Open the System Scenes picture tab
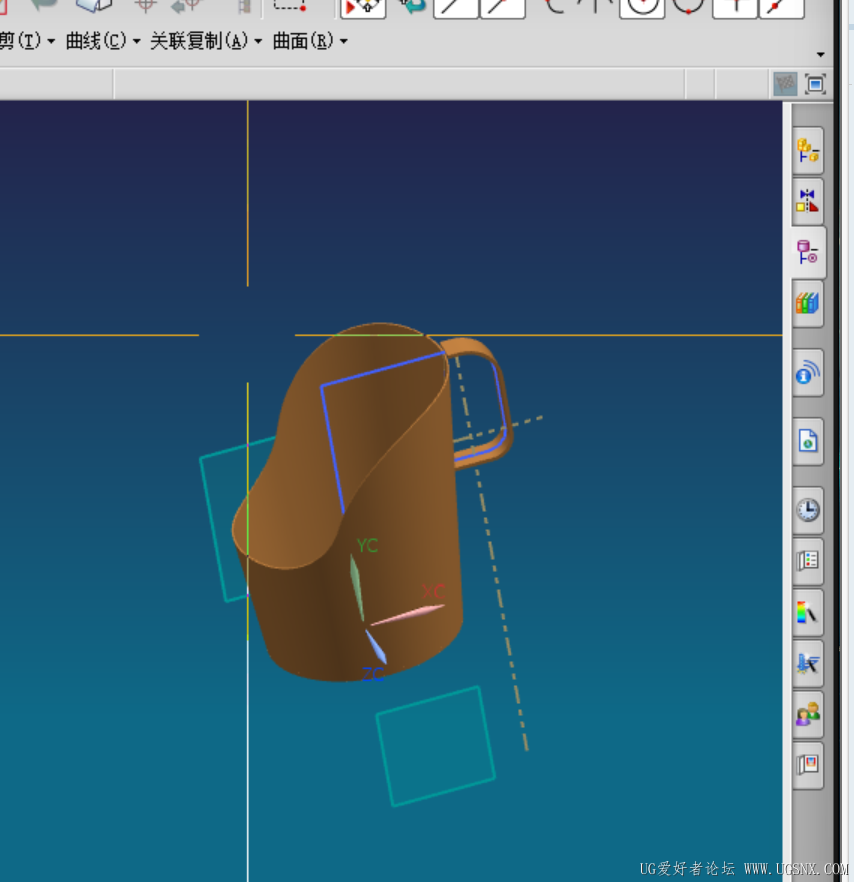This screenshot has height=882, width=854. [808, 765]
